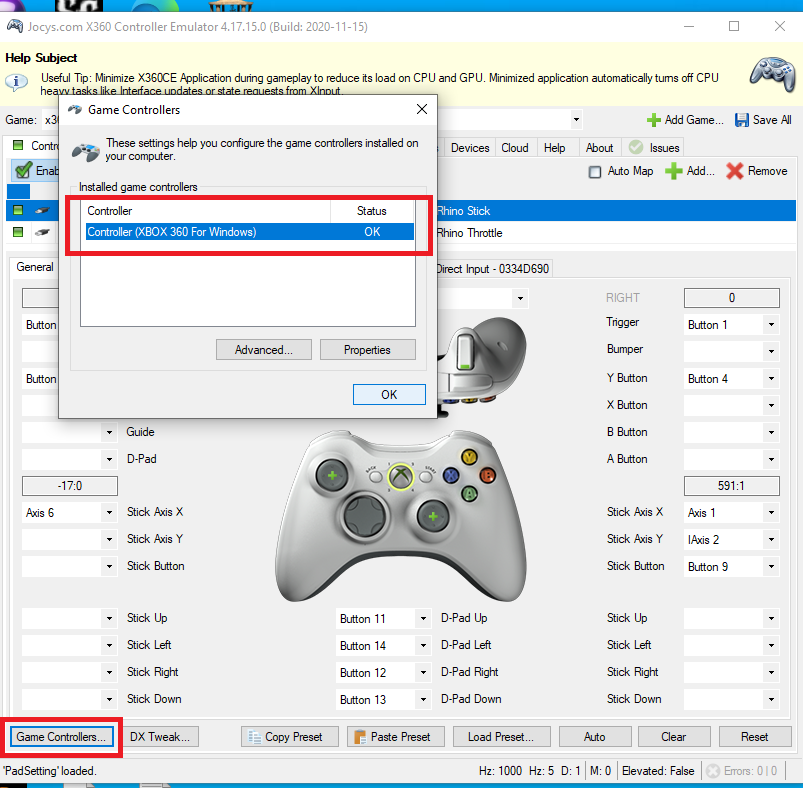The height and width of the screenshot is (788, 803).
Task: Click the green A button on controller image
Action: point(469,494)
